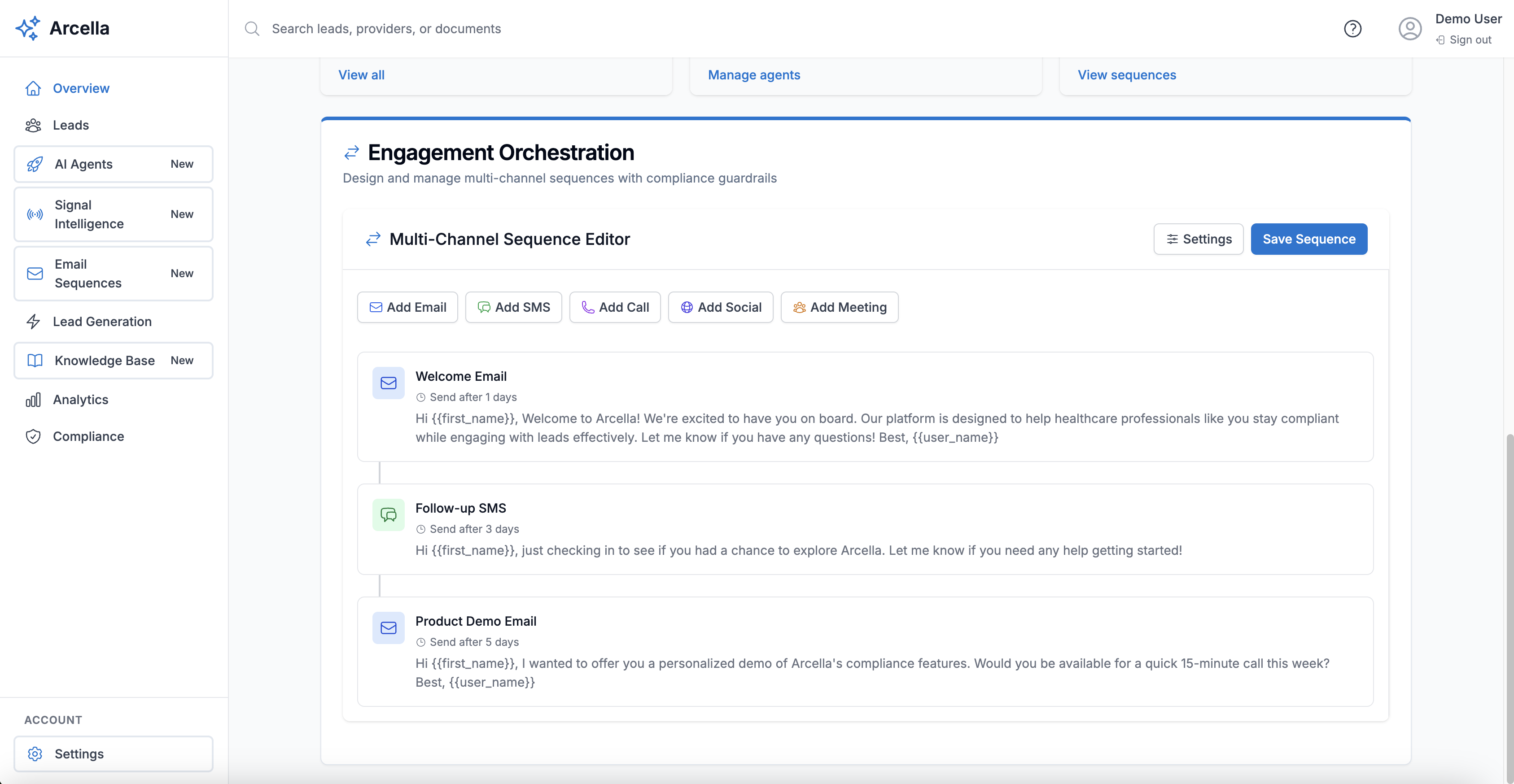Viewport: 1514px width, 784px height.
Task: Open sequence editor Settings button
Action: [1199, 239]
